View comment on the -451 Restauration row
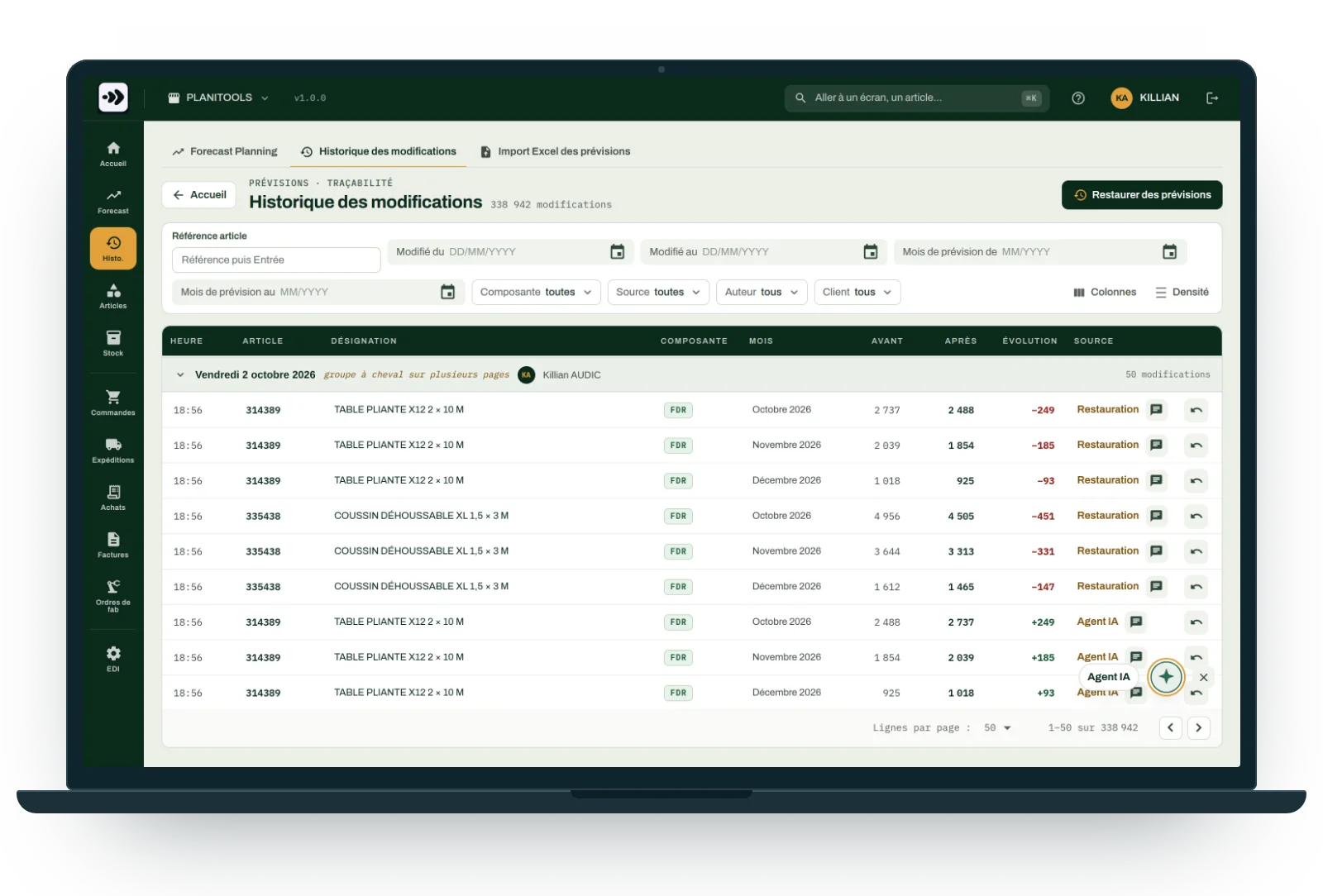This screenshot has height=896, width=1323. [1157, 516]
